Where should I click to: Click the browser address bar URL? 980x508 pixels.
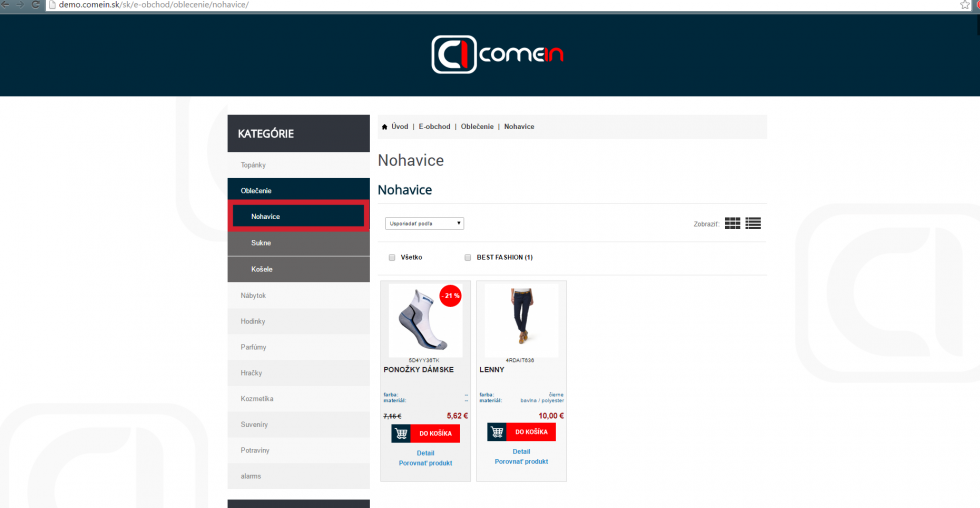pos(154,4)
